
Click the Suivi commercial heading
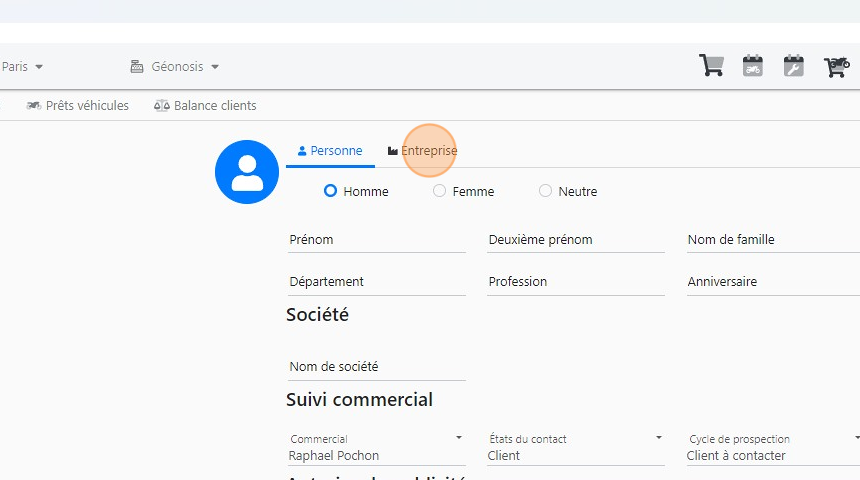tap(359, 399)
